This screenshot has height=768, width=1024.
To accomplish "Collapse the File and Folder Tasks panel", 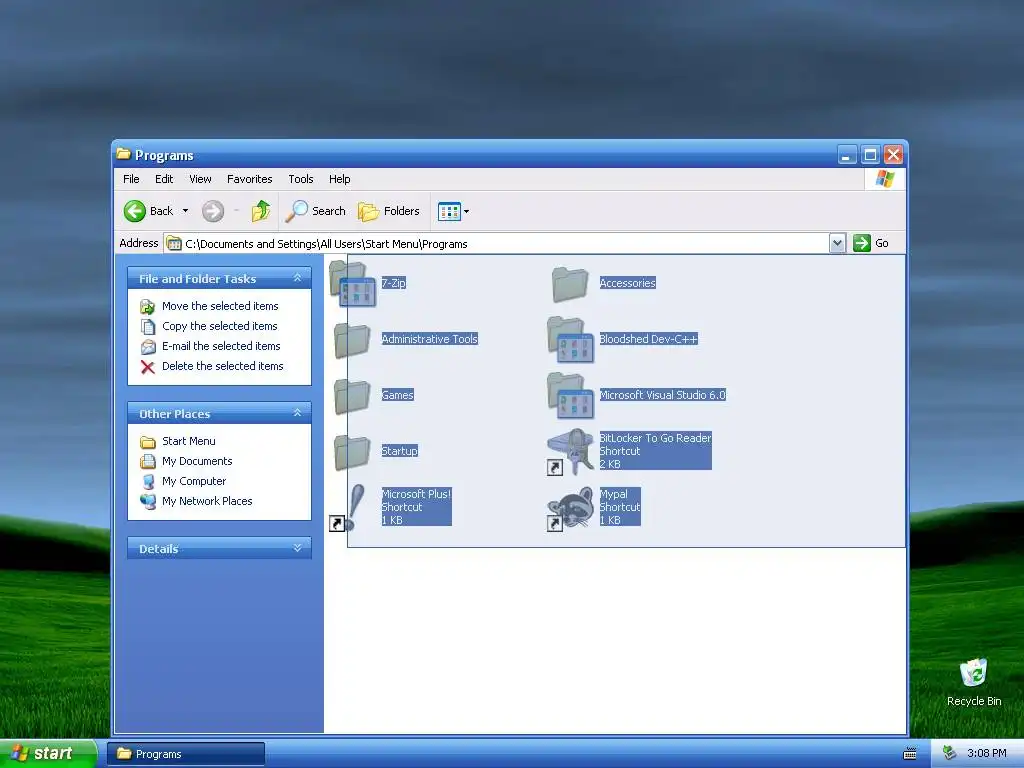I will [x=297, y=278].
